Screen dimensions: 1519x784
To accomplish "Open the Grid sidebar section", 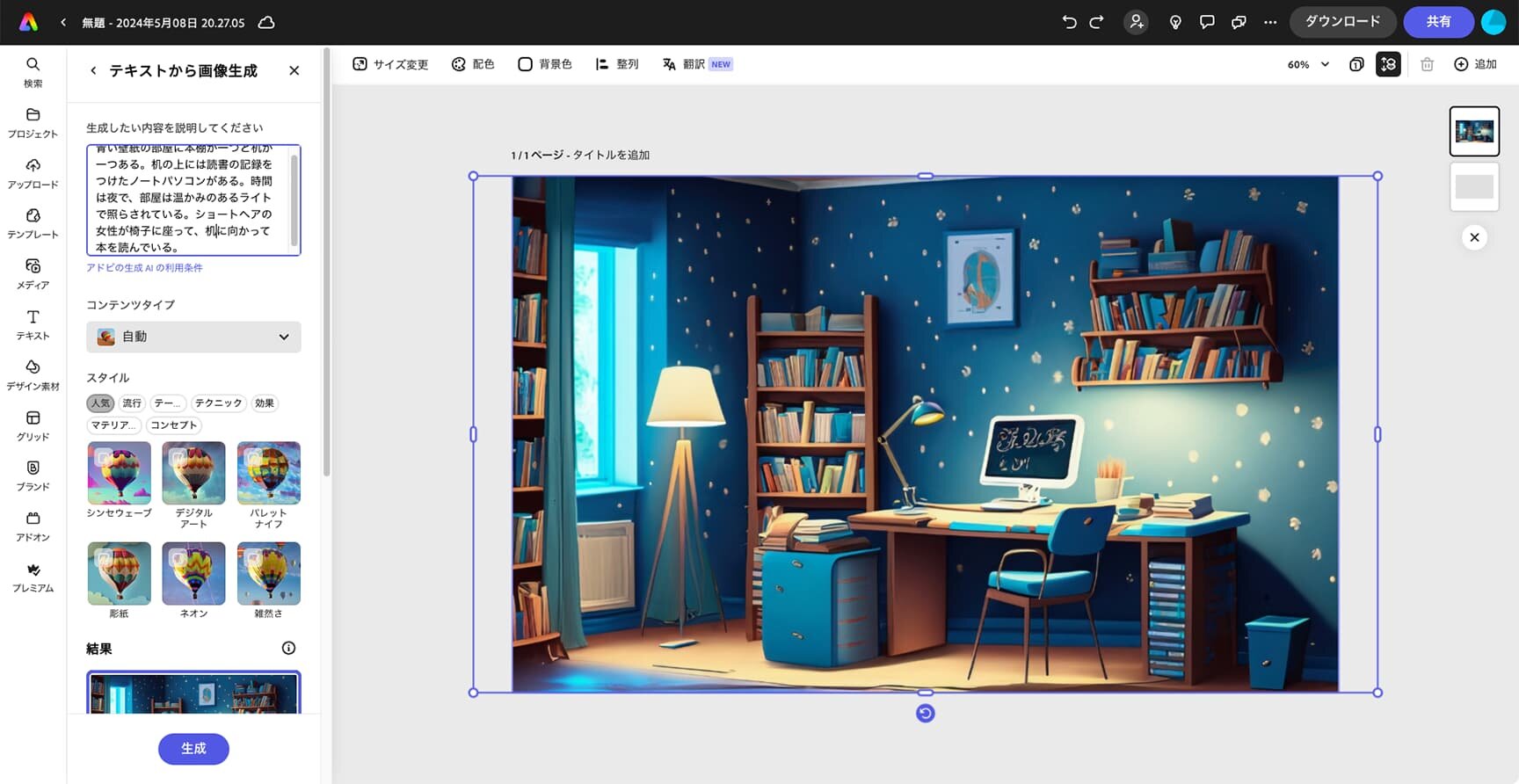I will click(33, 426).
